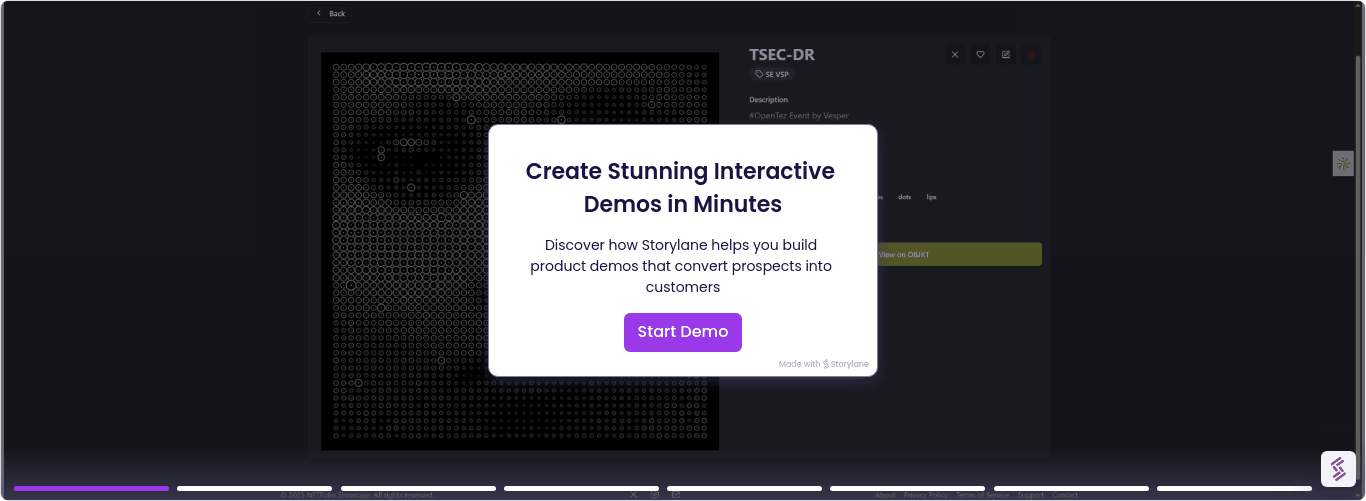Click the Storylane logo widget in the corner
This screenshot has width=1366, height=501.
[x=1338, y=469]
